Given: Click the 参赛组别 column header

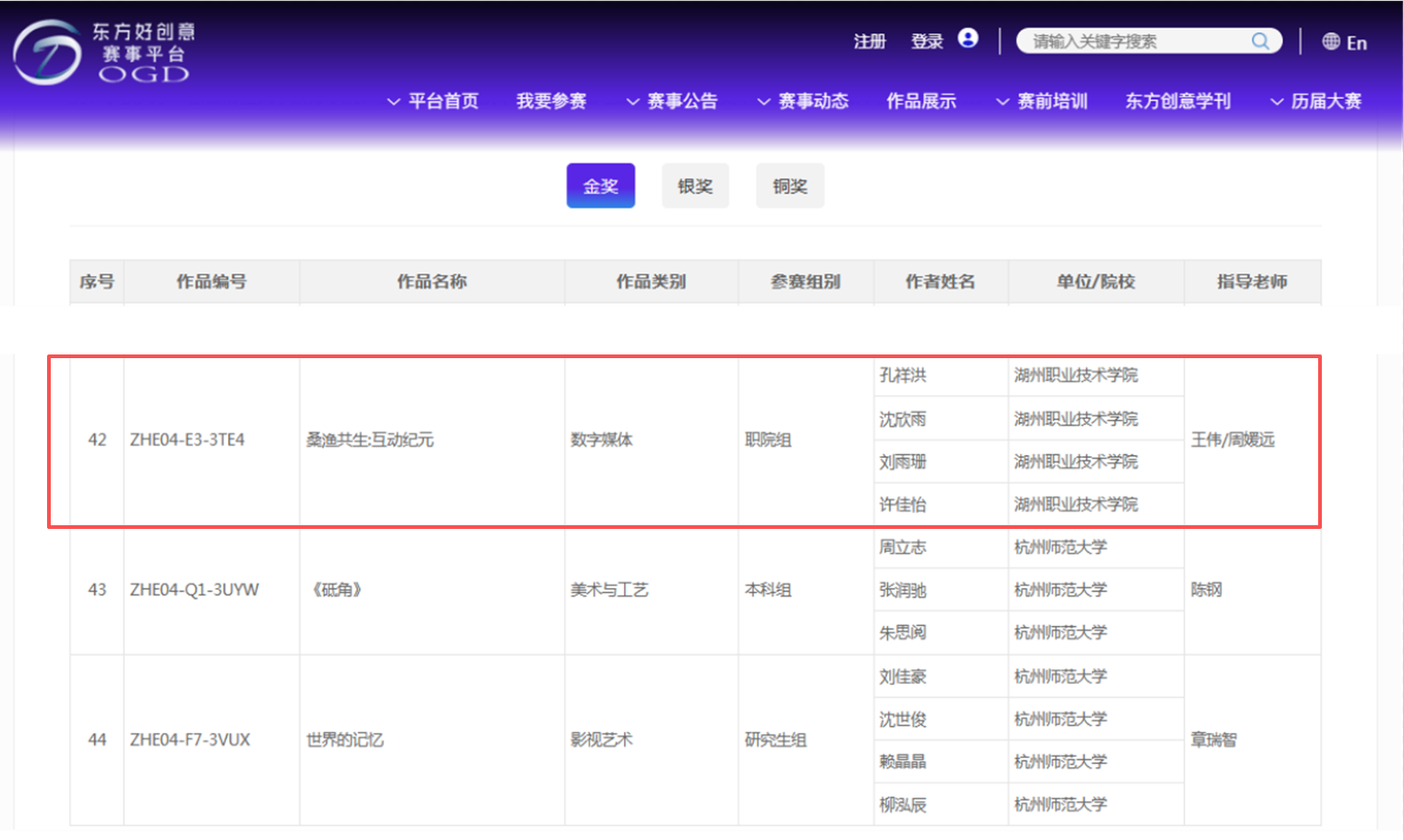Looking at the screenshot, I should [x=806, y=282].
